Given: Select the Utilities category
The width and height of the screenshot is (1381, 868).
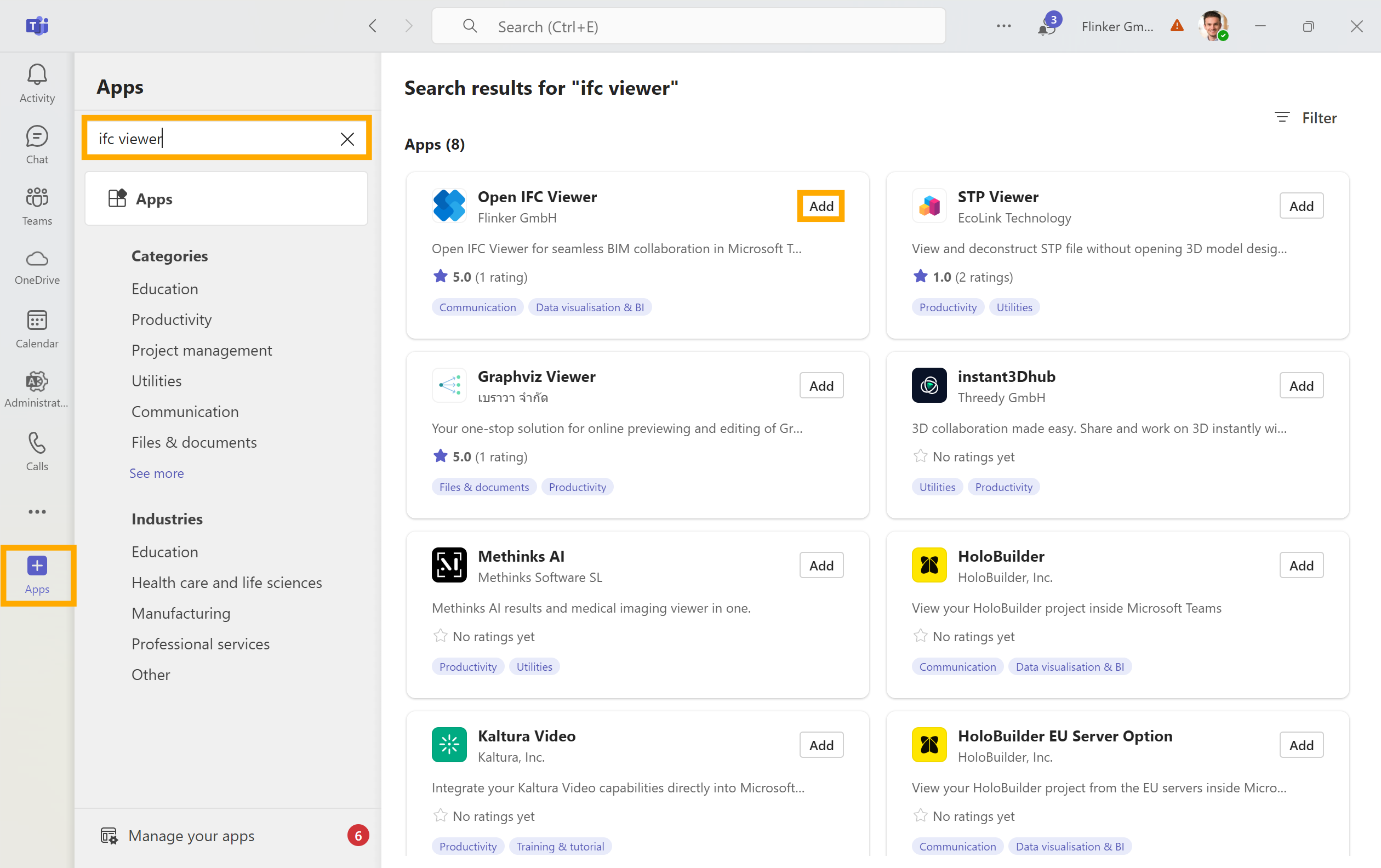Looking at the screenshot, I should point(157,381).
